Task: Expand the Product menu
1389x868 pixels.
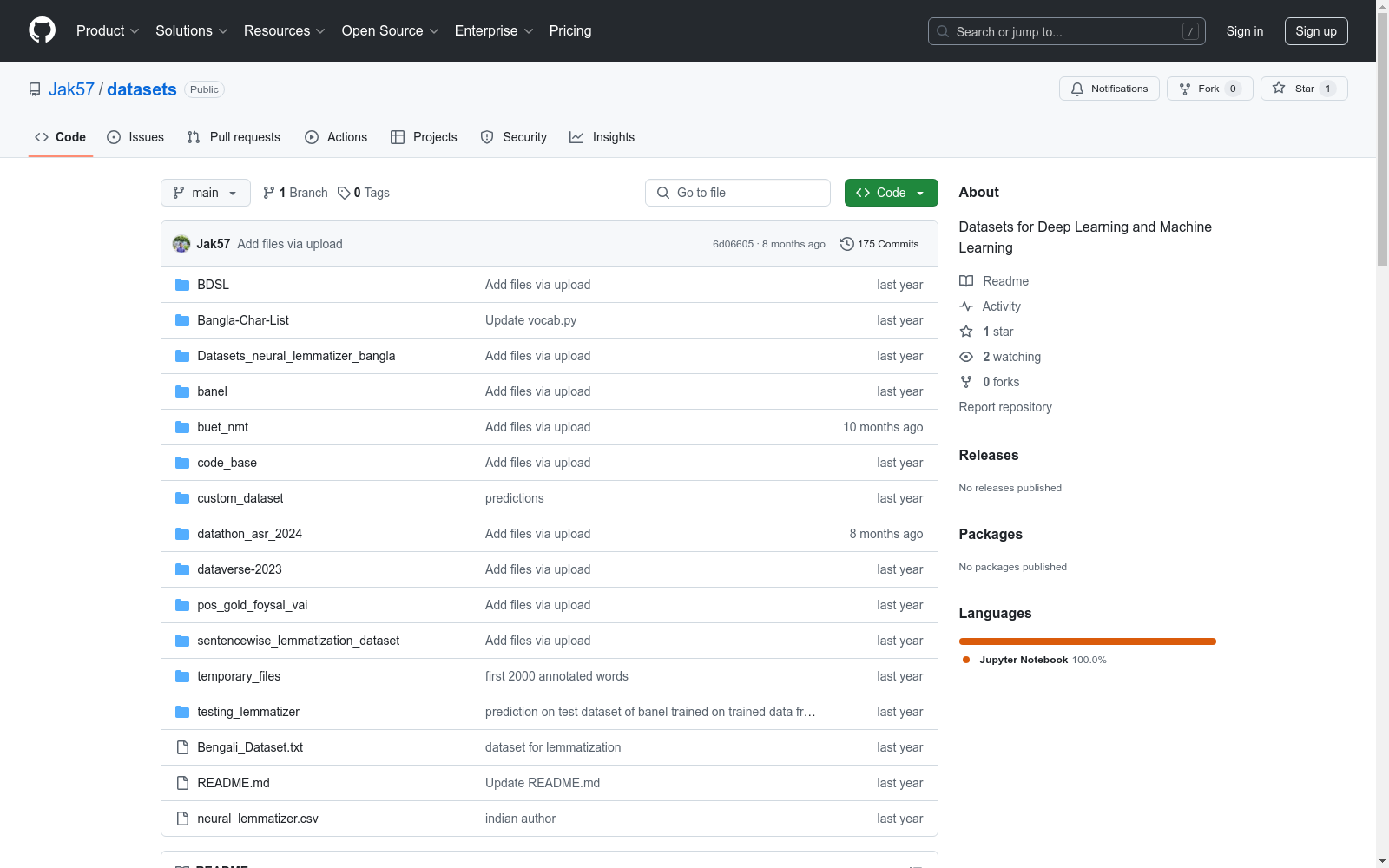Action: pyautogui.click(x=108, y=31)
